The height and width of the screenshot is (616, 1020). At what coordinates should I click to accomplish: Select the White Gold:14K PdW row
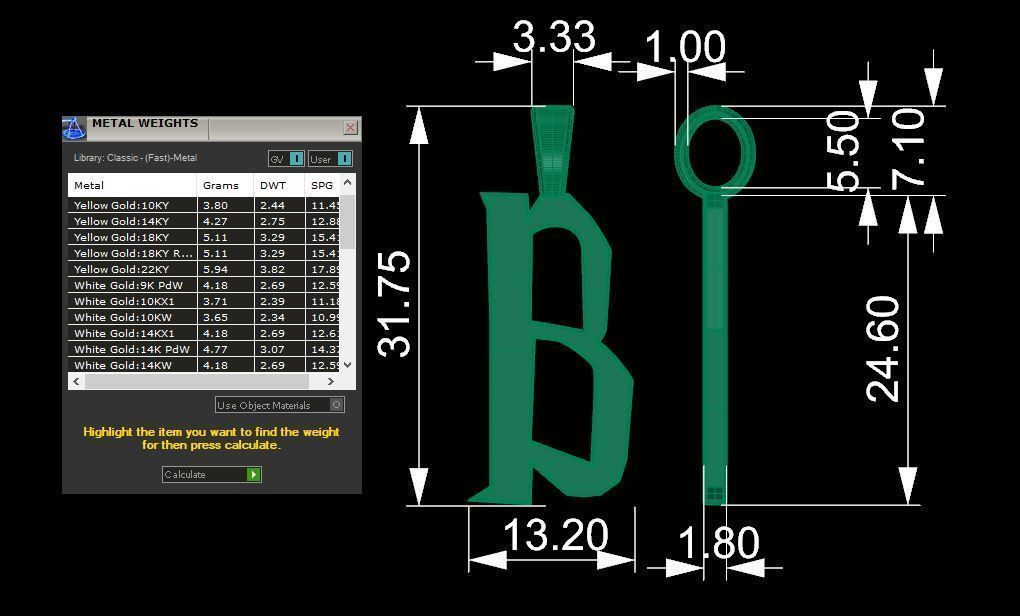[x=204, y=349]
